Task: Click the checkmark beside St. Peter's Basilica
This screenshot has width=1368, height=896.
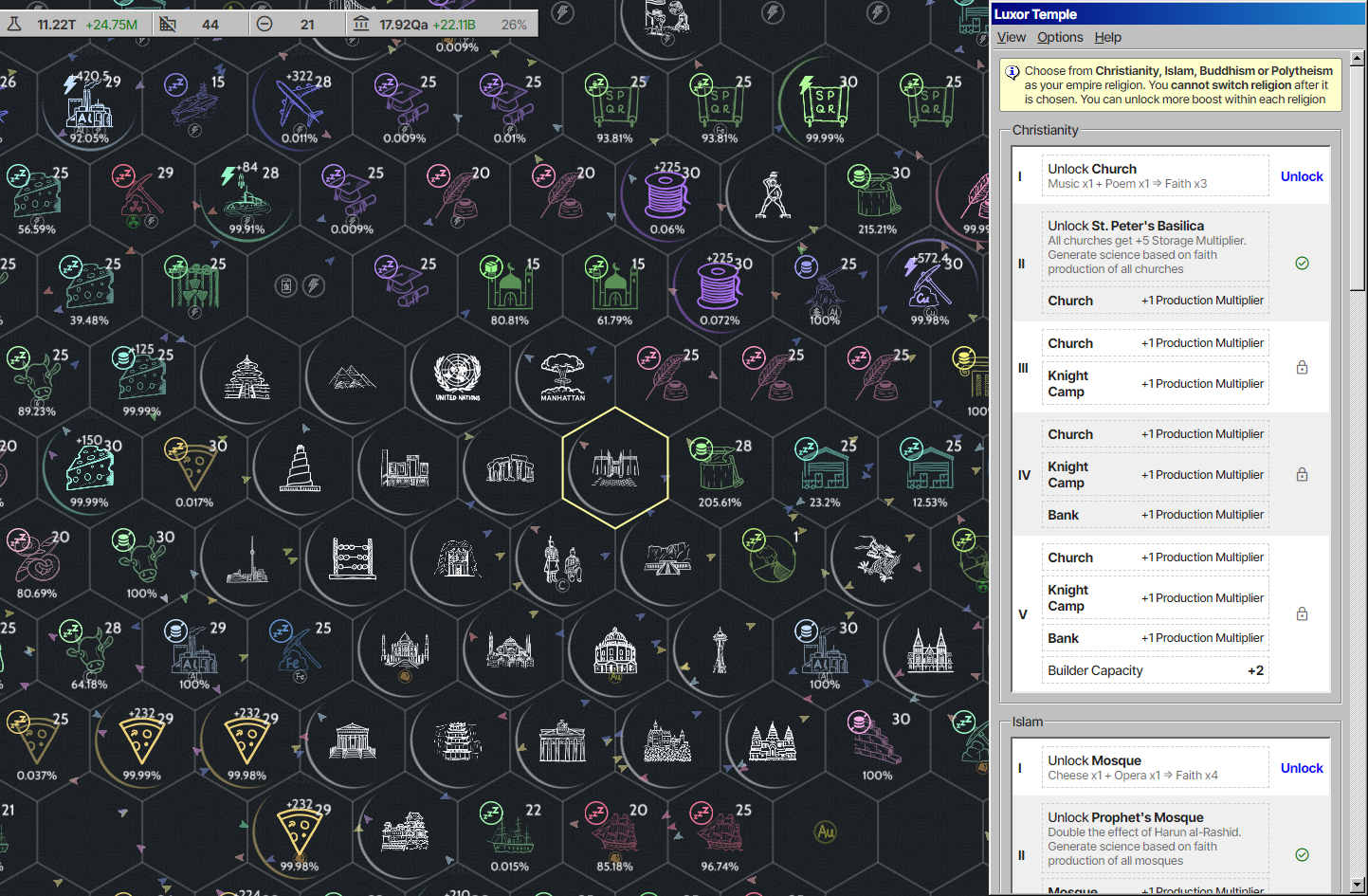Action: coord(1302,263)
